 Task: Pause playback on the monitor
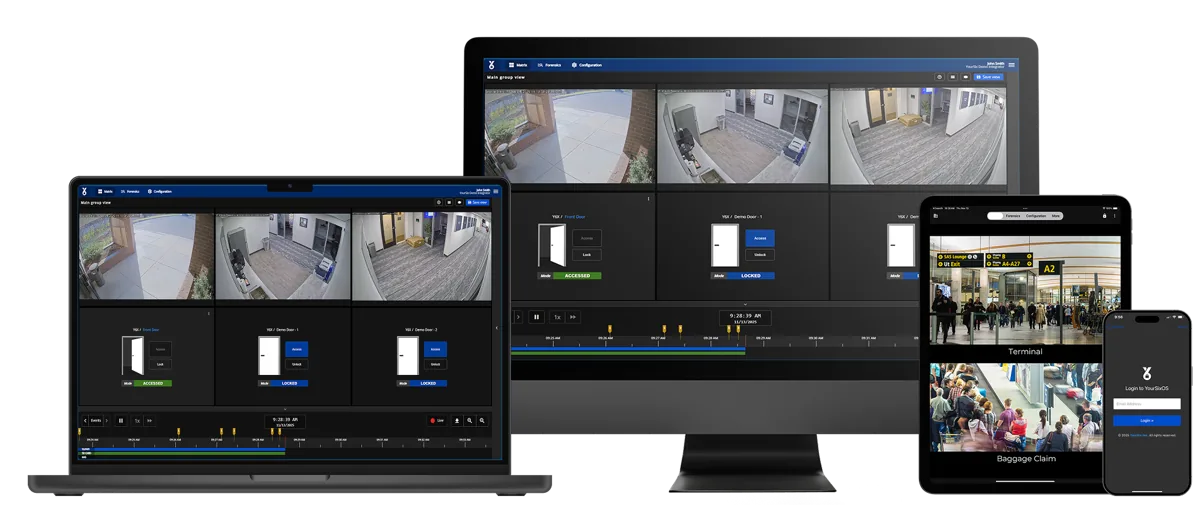pos(536,317)
